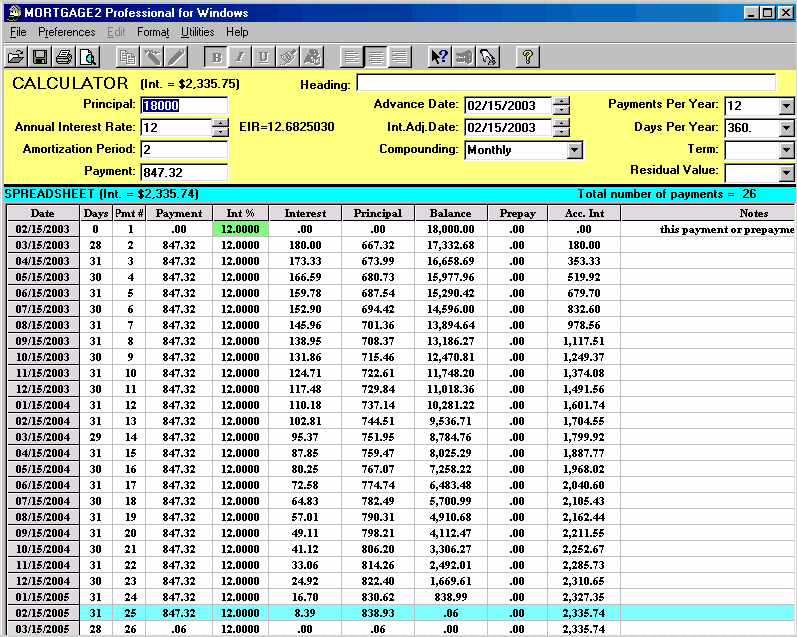Image resolution: width=797 pixels, height=637 pixels.
Task: Click the Balance column header
Action: pos(451,213)
